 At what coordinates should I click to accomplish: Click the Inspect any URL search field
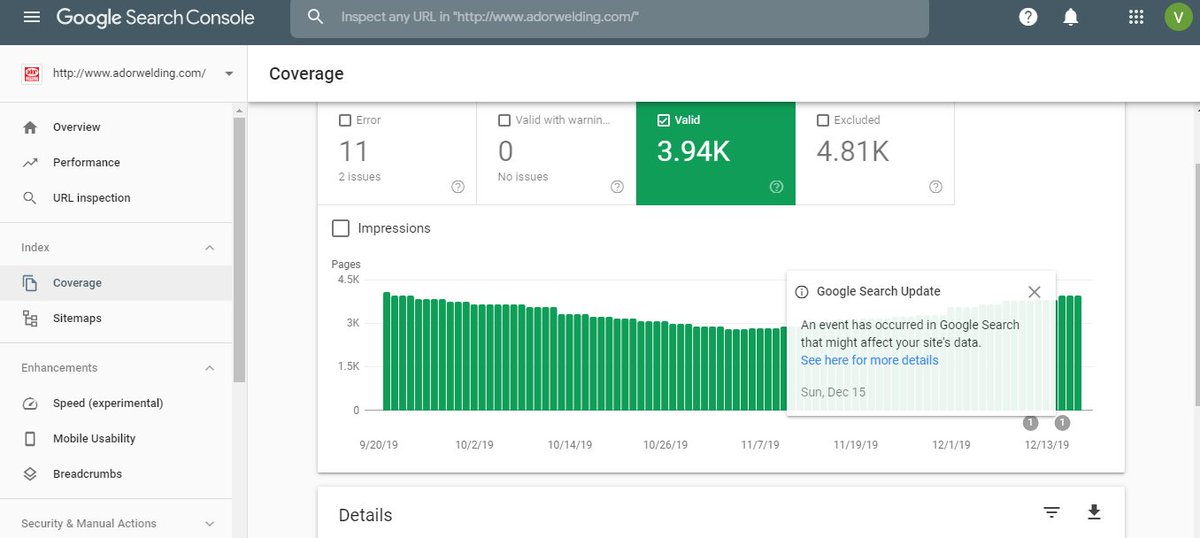tap(610, 17)
